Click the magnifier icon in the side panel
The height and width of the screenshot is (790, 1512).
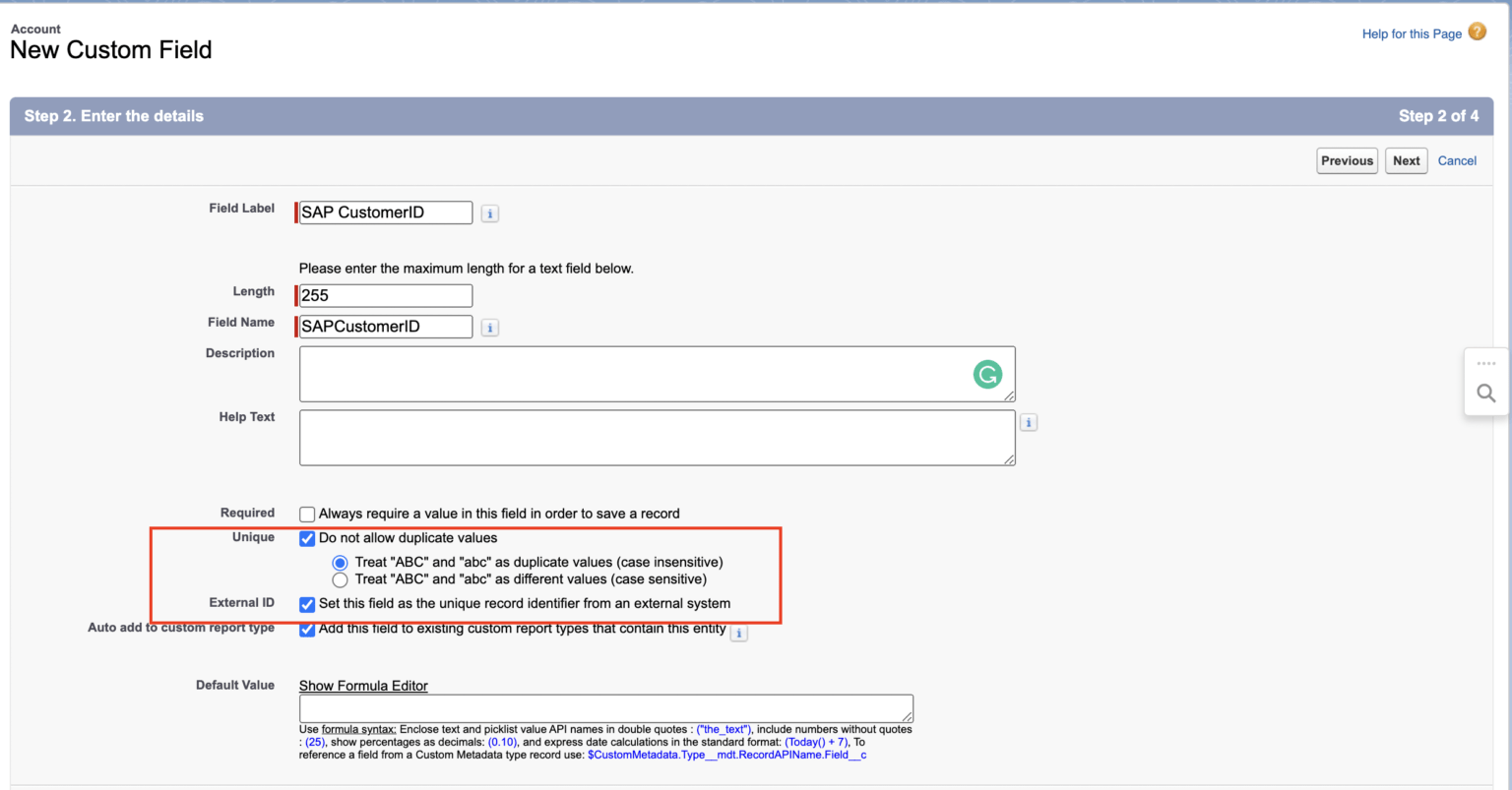(1485, 393)
